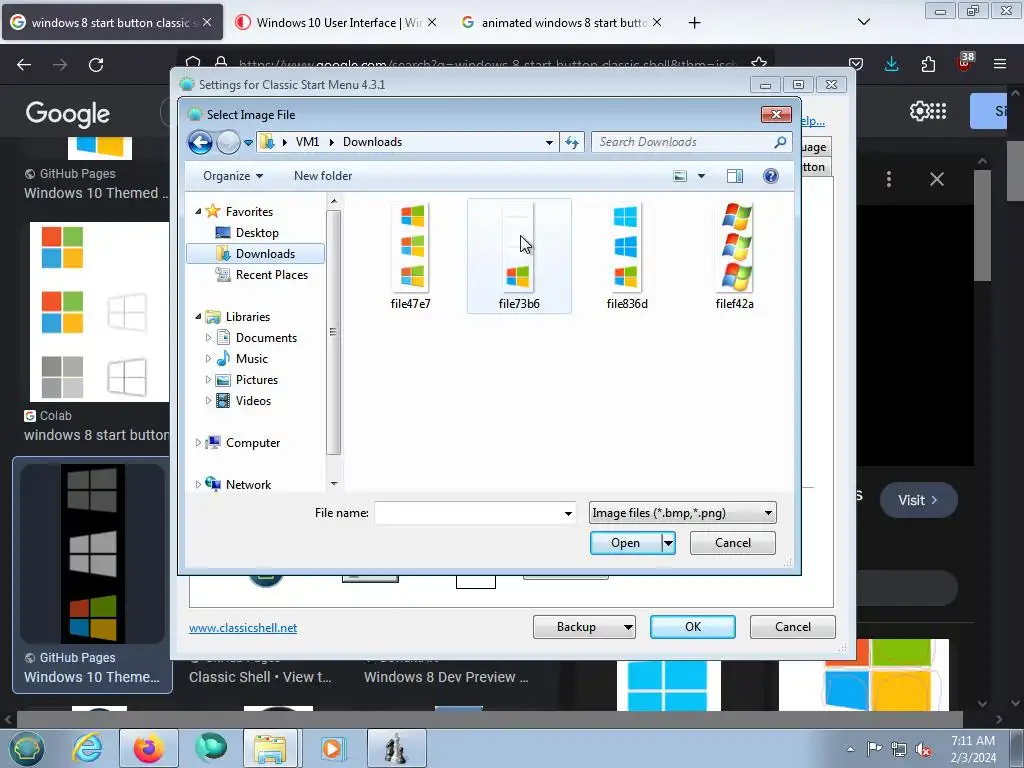Switch to Windows 10 User Interface tab
Screen dimensions: 1024x768
point(338,23)
